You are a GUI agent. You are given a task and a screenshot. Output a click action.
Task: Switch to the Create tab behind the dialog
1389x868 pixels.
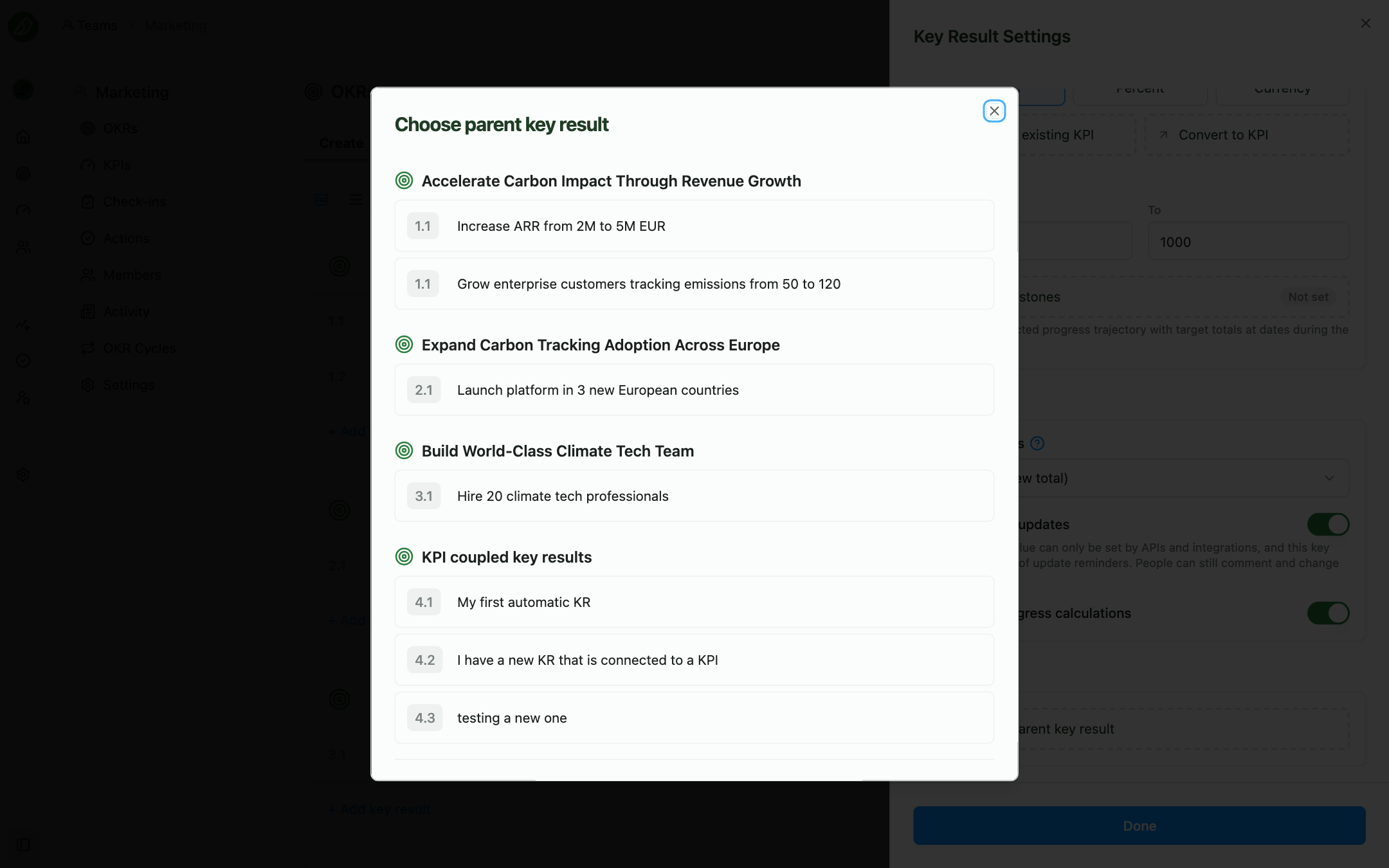coord(341,143)
